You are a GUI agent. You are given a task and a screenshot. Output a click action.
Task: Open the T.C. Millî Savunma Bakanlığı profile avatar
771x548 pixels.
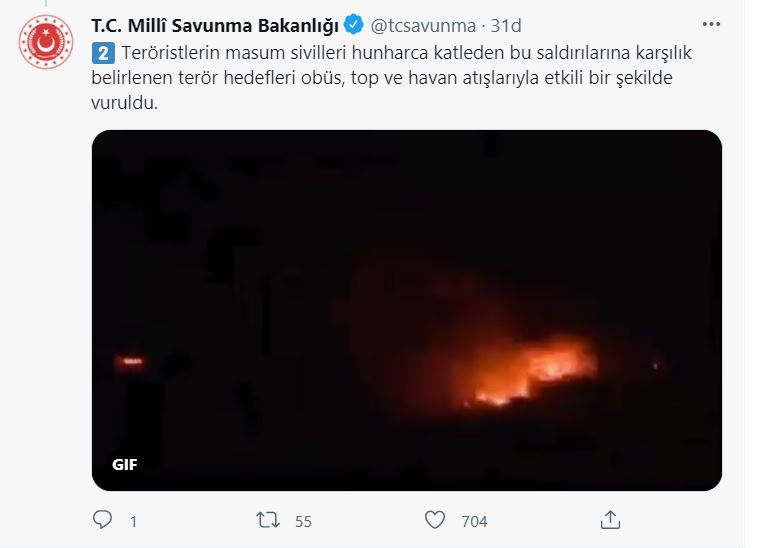point(46,42)
